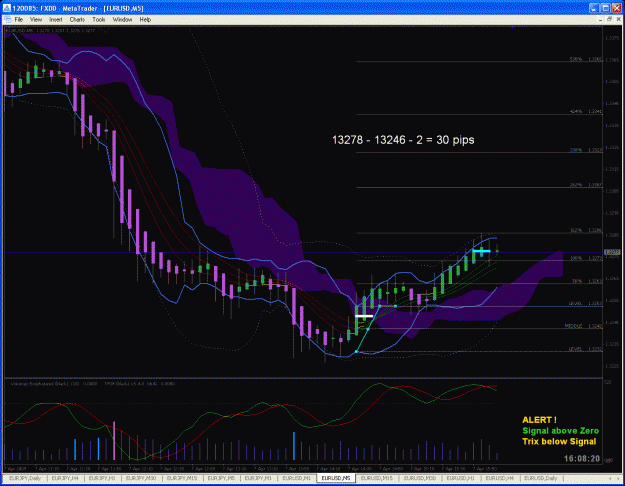
Task: Switch to the EURJPY,H1 chart tab
Action: coord(102,478)
